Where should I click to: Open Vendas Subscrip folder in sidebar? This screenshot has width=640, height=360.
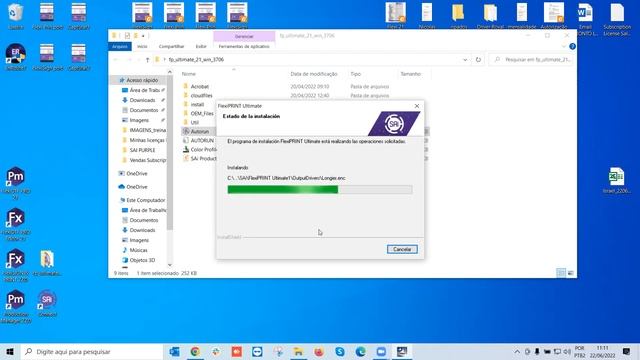click(x=147, y=160)
